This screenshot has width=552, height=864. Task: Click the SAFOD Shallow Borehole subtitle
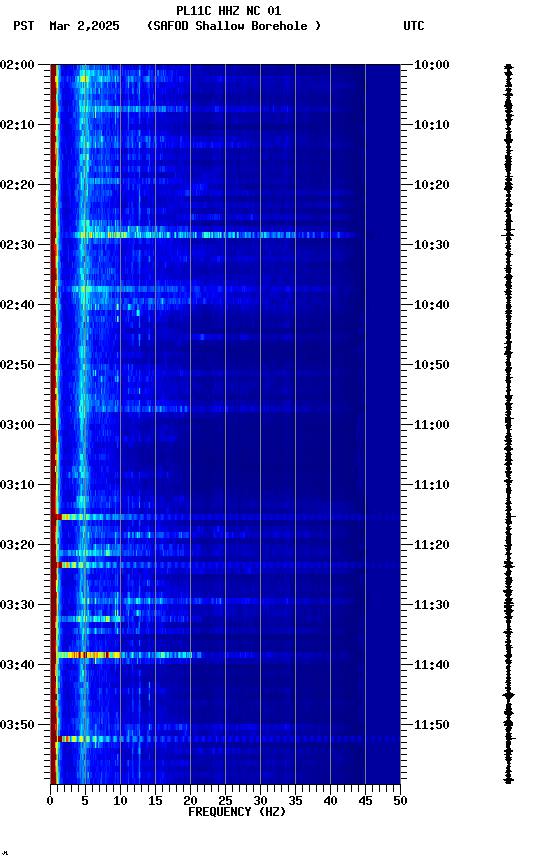coord(234,26)
